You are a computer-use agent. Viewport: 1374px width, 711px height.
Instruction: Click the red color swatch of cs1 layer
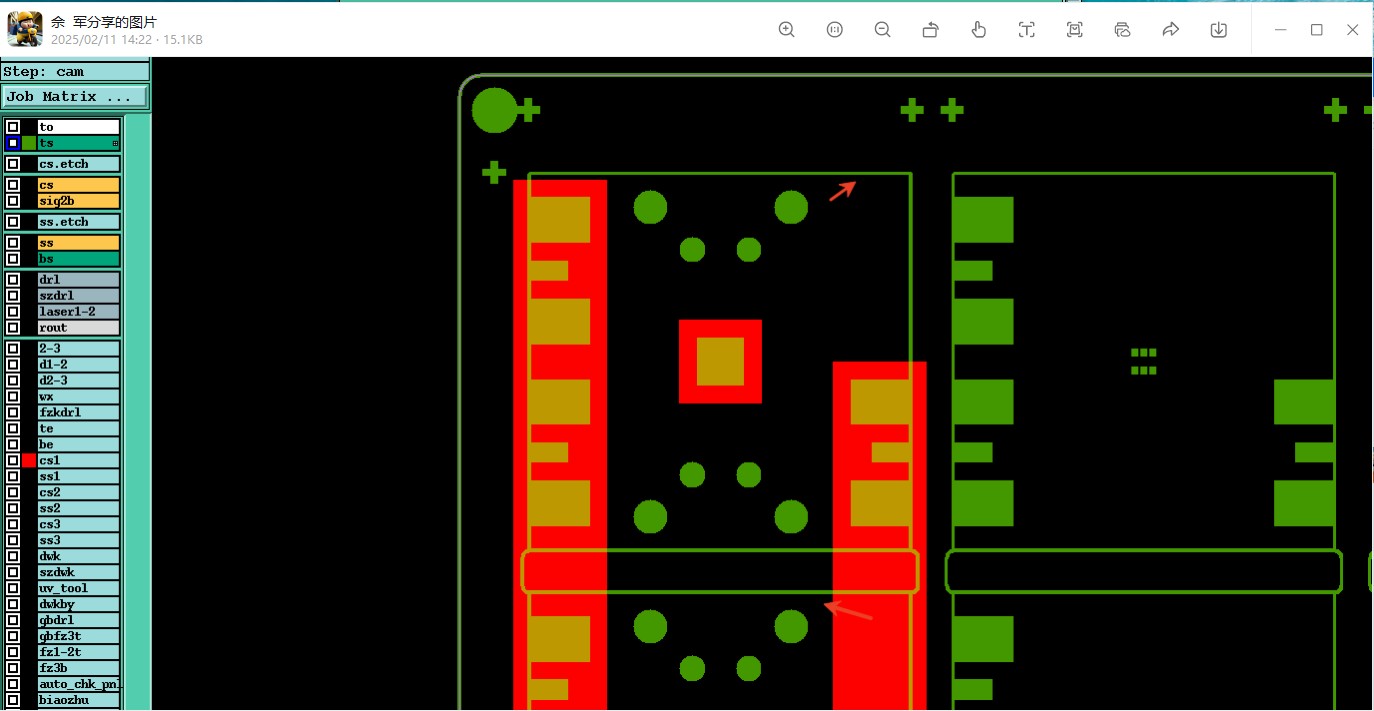(29, 461)
